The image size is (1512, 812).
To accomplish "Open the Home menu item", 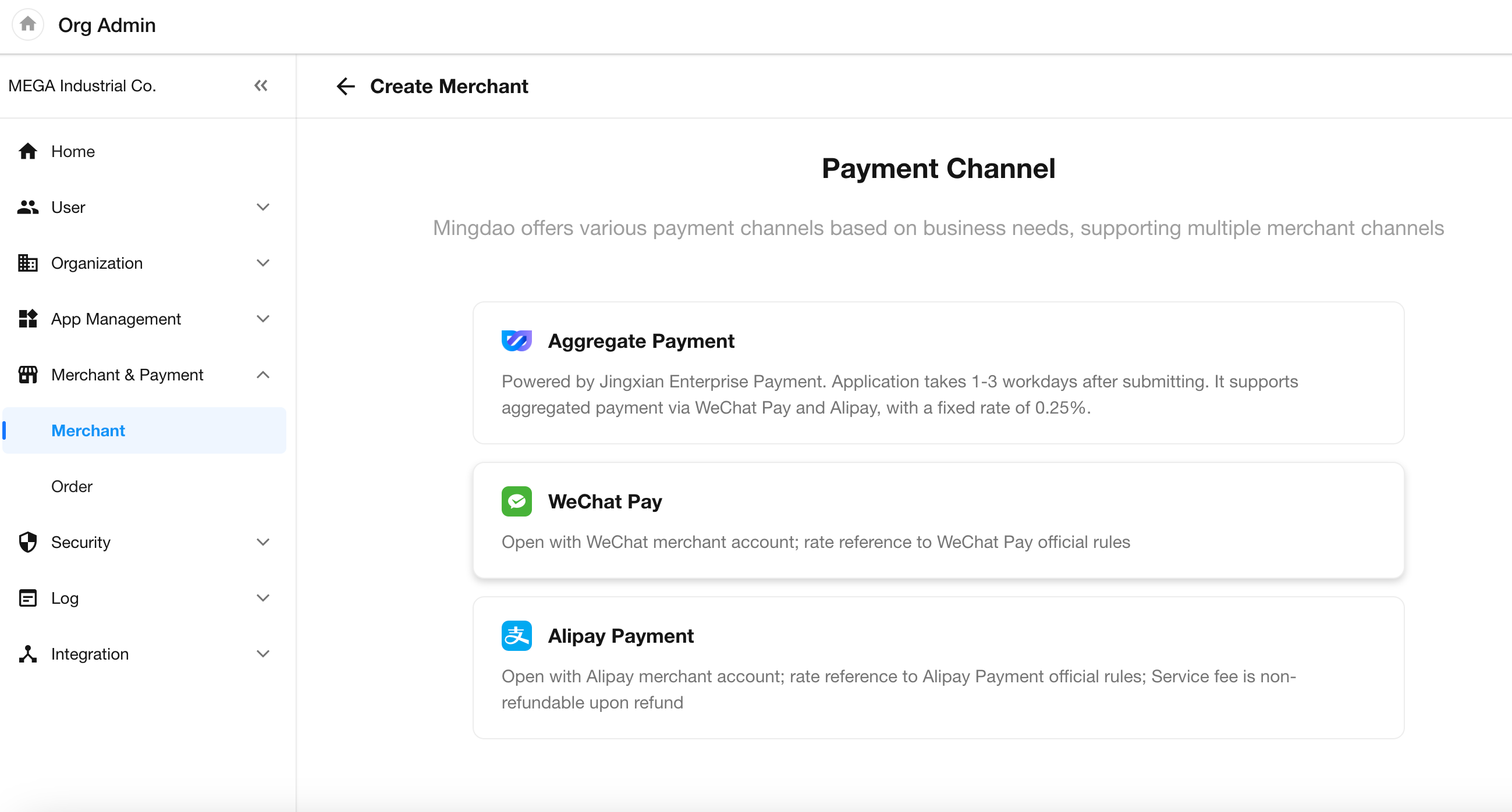I will (x=144, y=151).
